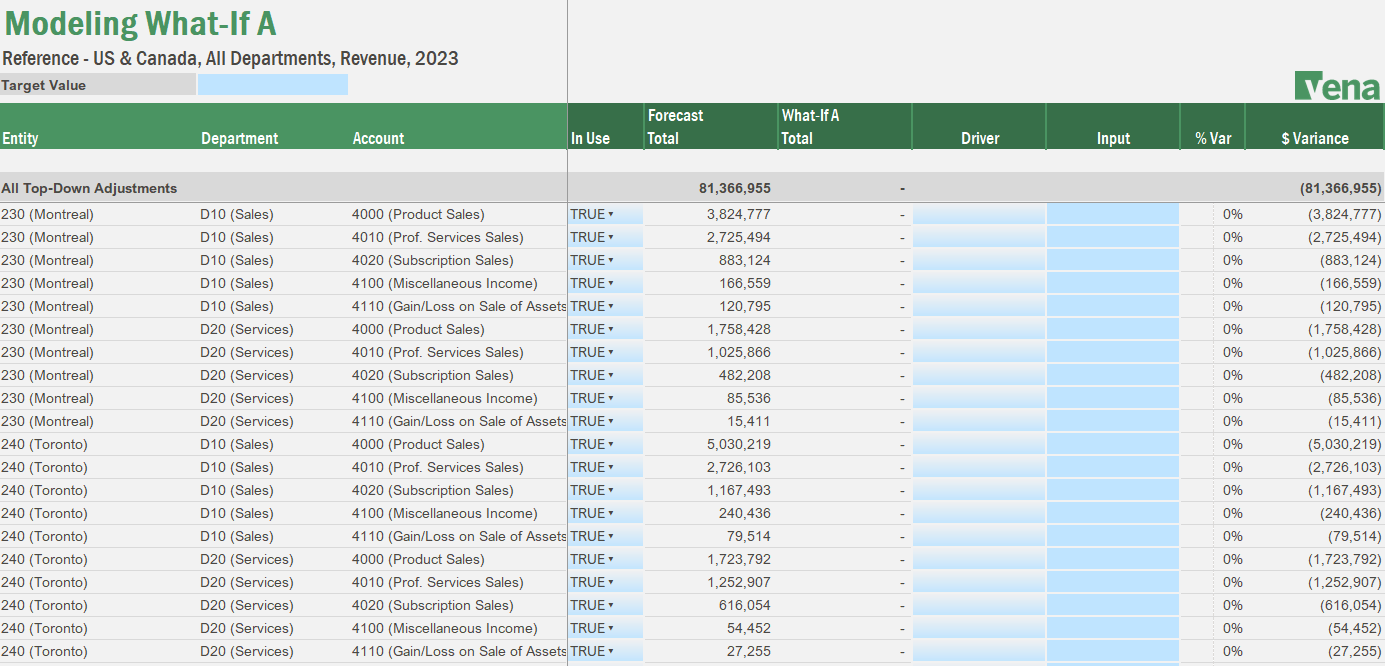The width and height of the screenshot is (1385, 666).
Task: Click the Target Value input field
Action: click(272, 84)
